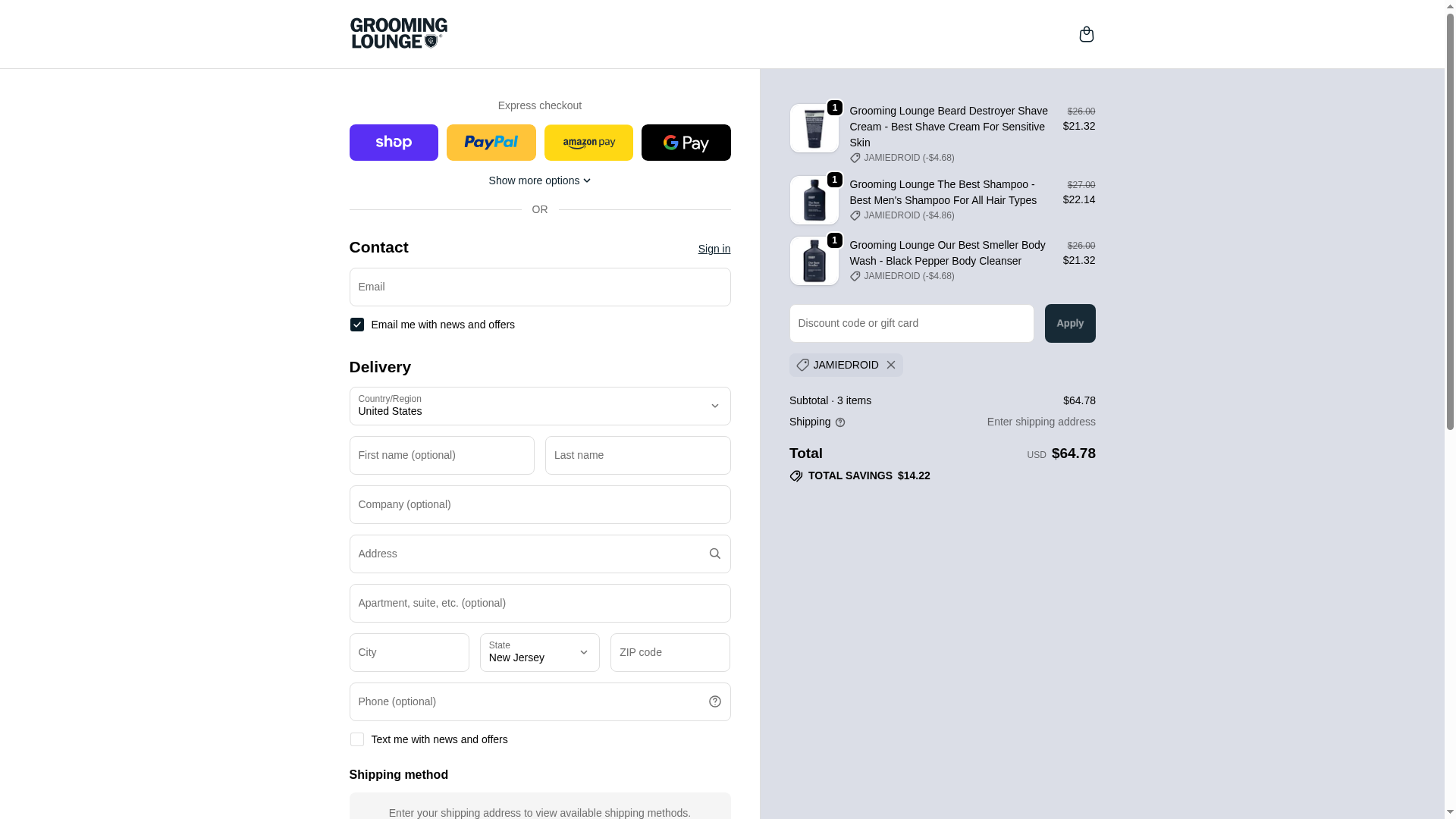Choose Google Pay express checkout
Viewport: 1456px width, 819px height.
click(686, 143)
